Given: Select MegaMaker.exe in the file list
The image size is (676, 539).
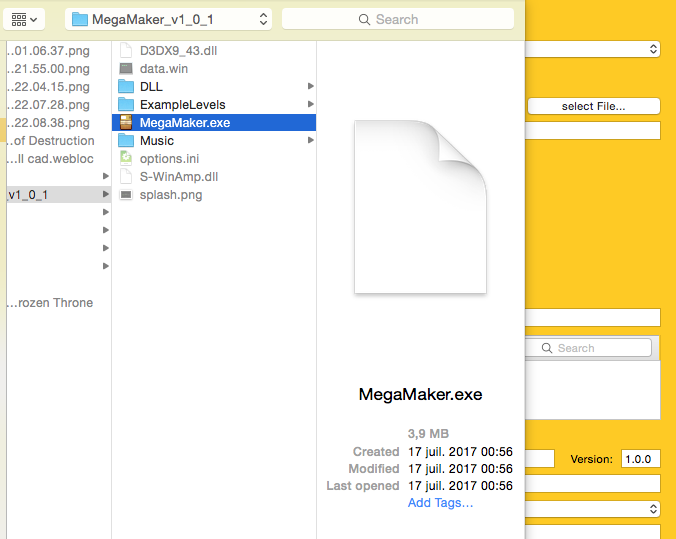Looking at the screenshot, I should [x=214, y=122].
